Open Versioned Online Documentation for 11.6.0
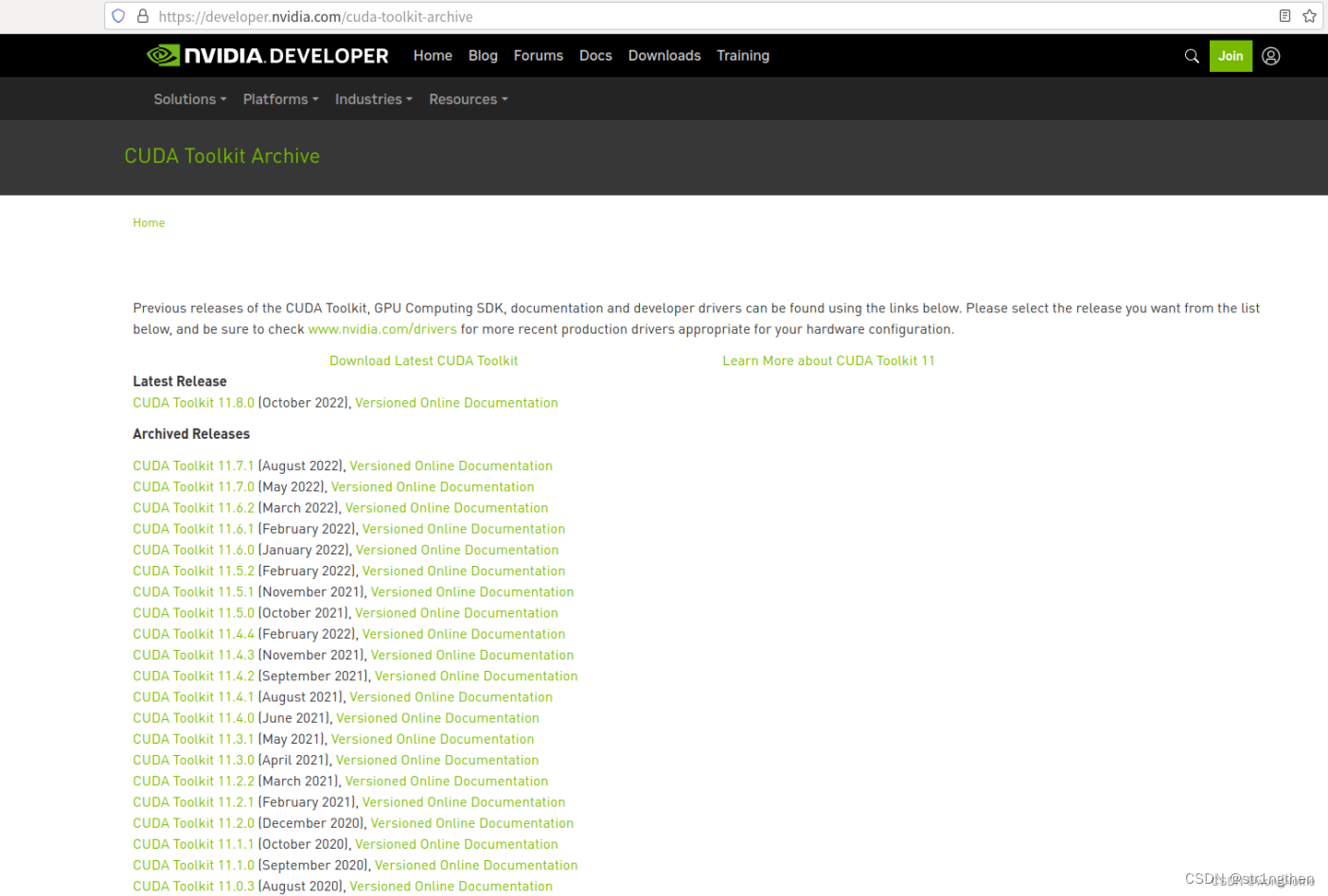 457,550
